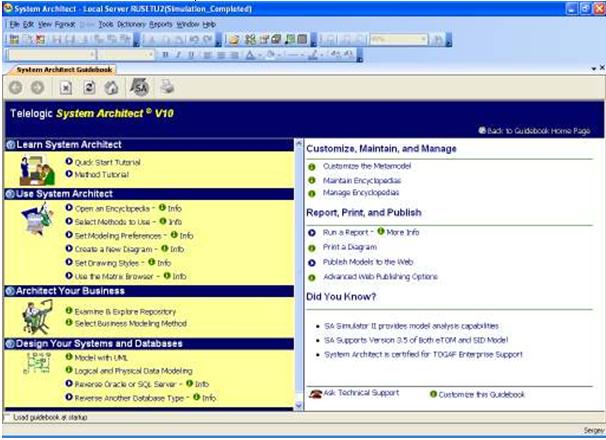Open the Edit menu
The image size is (606, 440).
click(28, 24)
